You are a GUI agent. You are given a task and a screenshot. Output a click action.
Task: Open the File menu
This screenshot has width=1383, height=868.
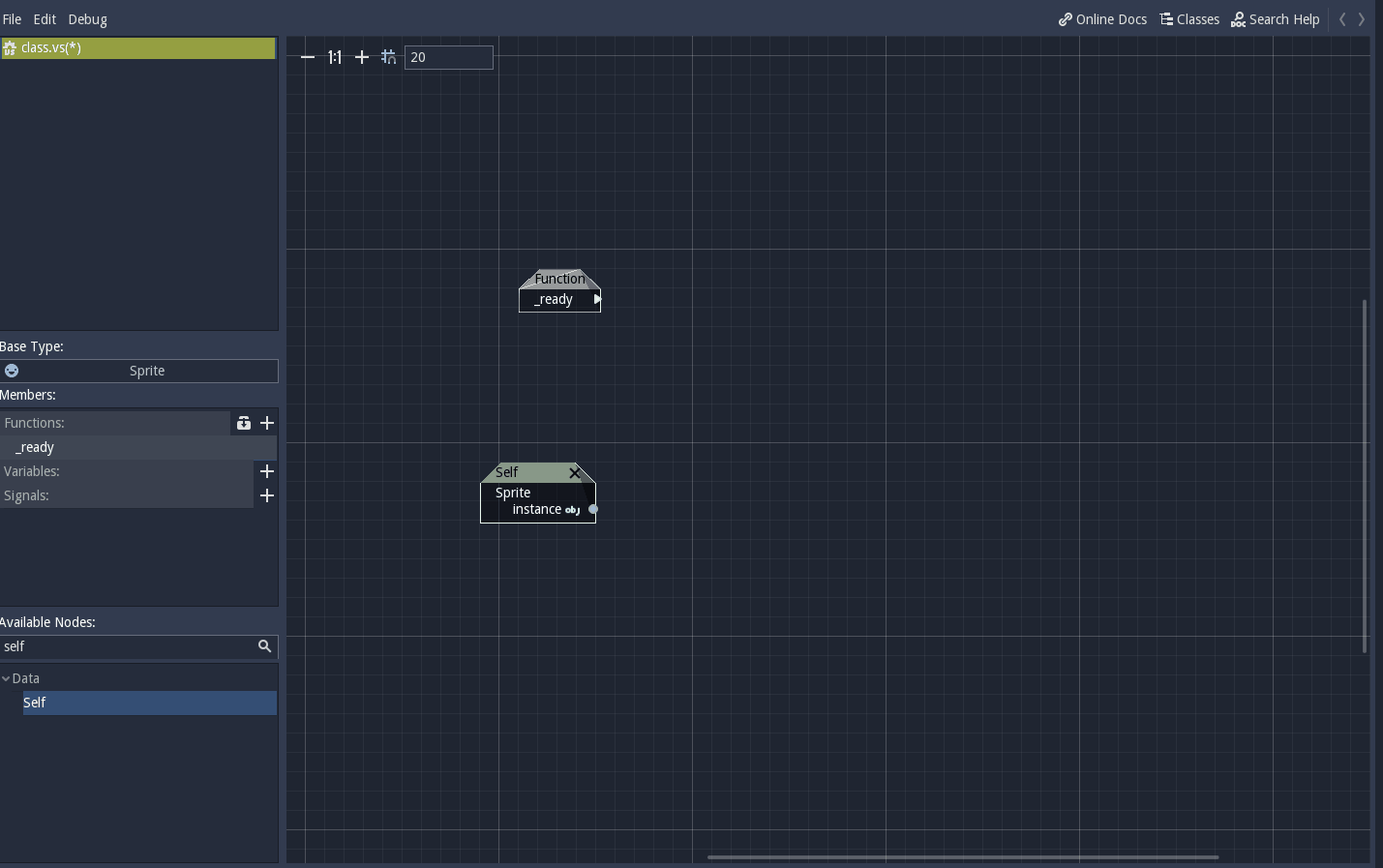click(x=12, y=18)
